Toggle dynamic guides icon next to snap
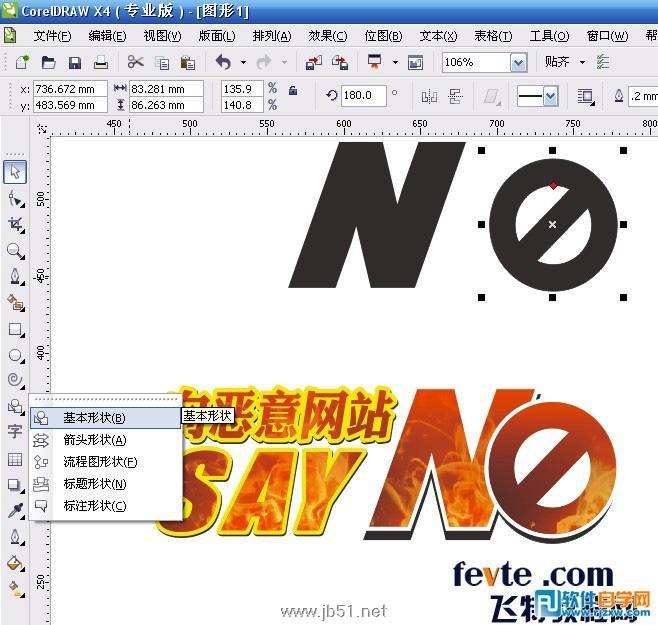This screenshot has width=658, height=625. [x=603, y=62]
